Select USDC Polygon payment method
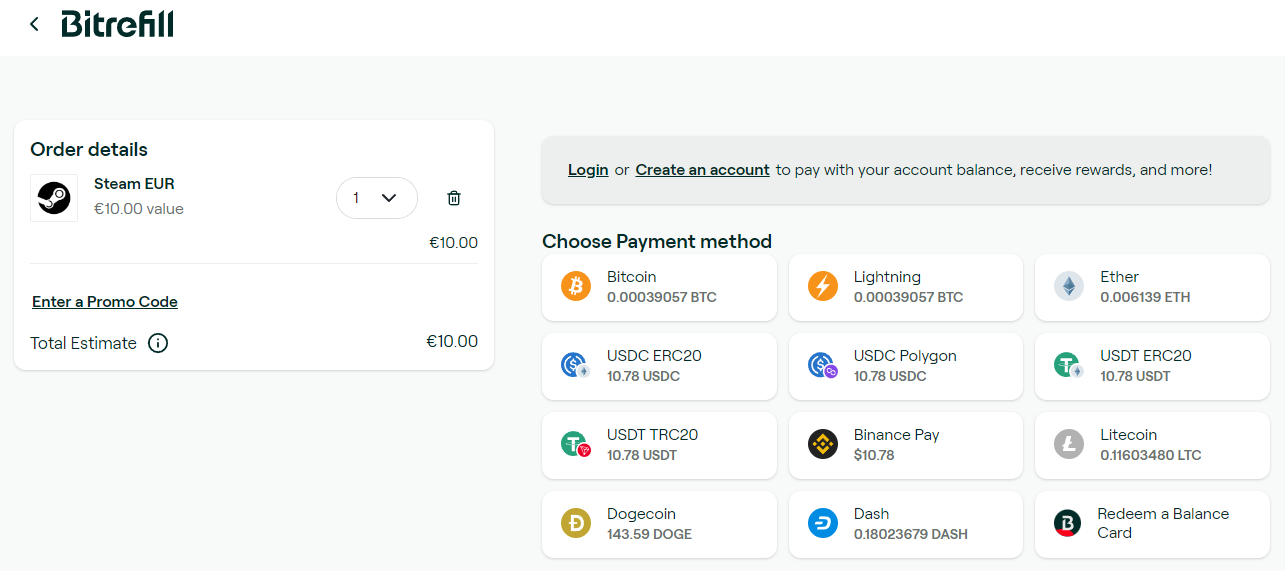Image resolution: width=1285 pixels, height=571 pixels. coord(906,366)
